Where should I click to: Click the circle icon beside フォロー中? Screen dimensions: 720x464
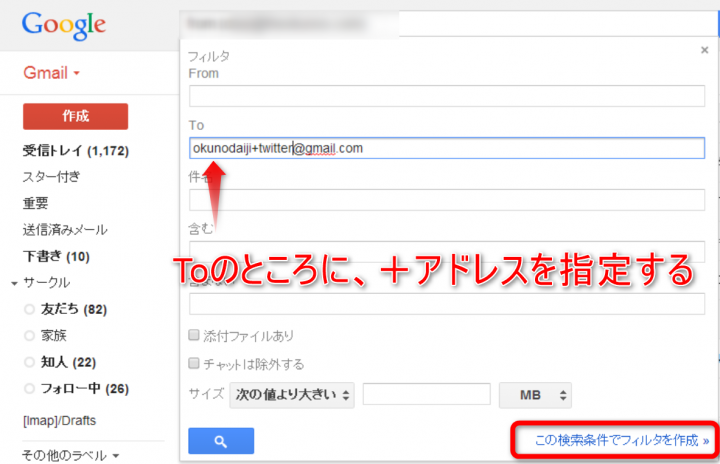point(29,389)
